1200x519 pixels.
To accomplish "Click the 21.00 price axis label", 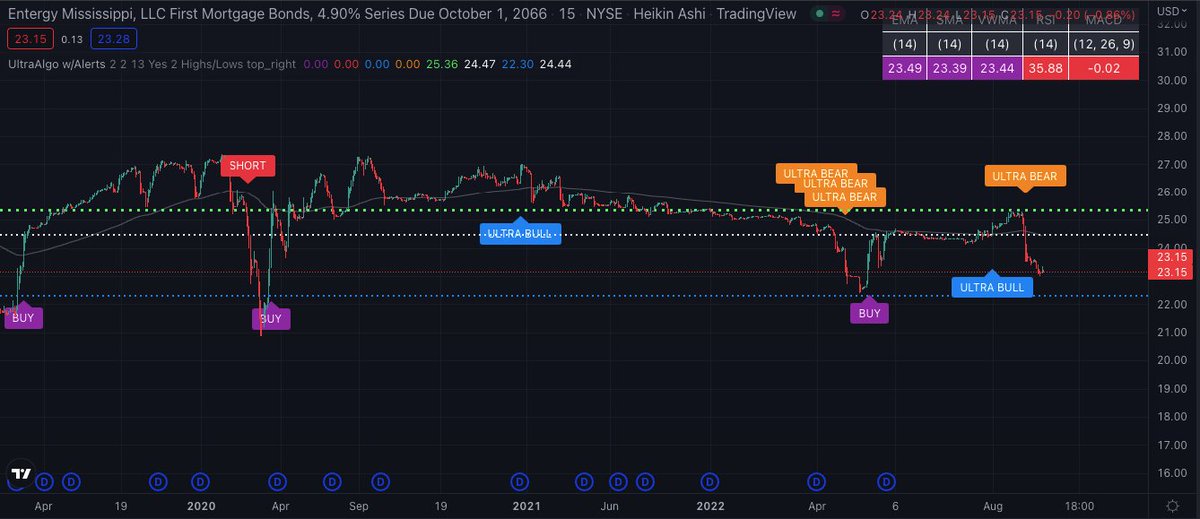I will point(1170,332).
